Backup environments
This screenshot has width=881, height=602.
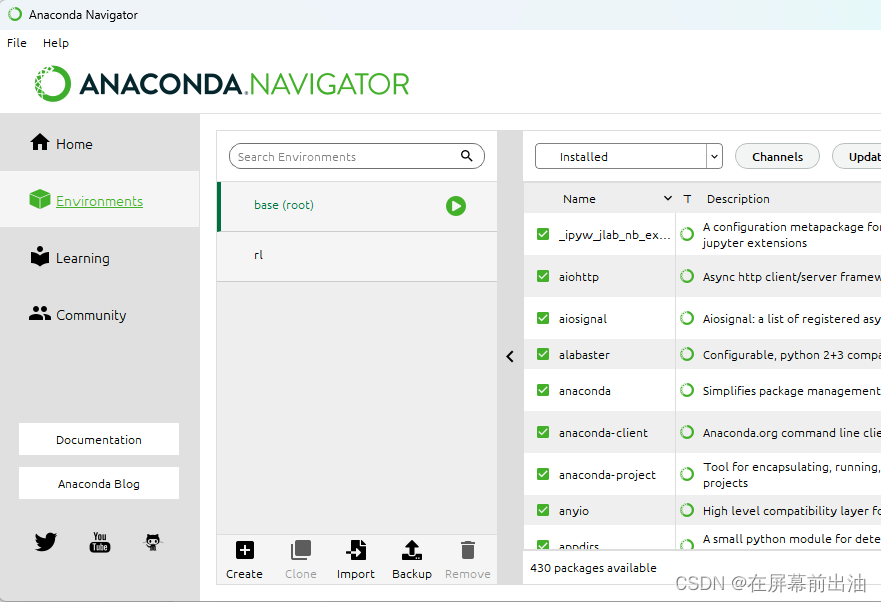pos(412,559)
